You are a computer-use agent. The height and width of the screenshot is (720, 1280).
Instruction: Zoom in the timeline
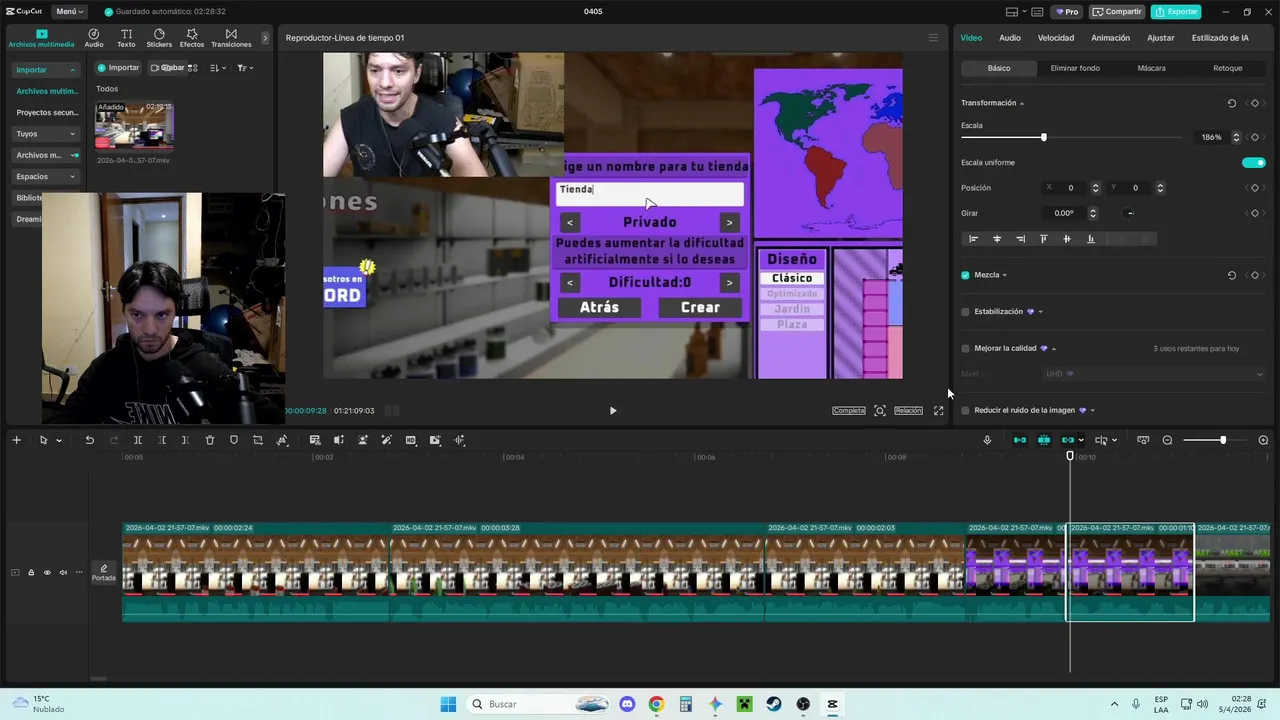click(x=1263, y=440)
